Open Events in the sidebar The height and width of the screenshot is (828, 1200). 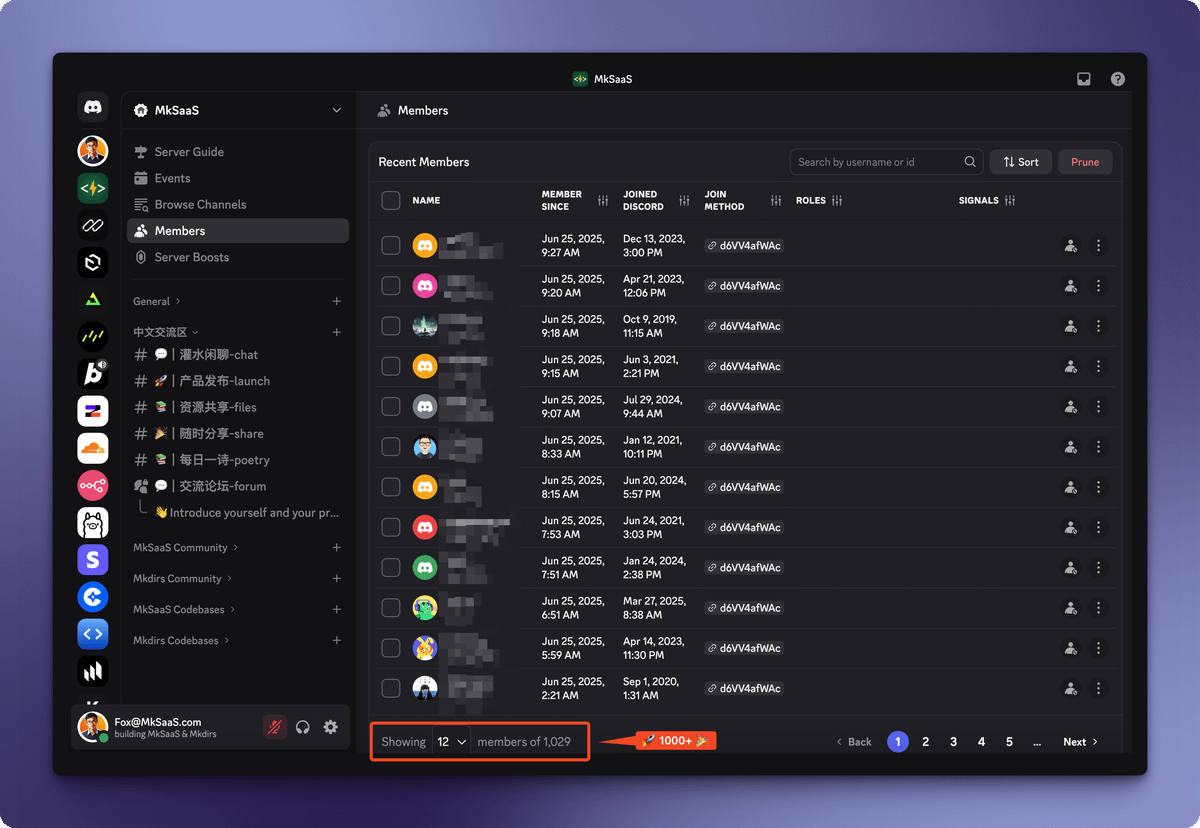[x=238, y=178]
